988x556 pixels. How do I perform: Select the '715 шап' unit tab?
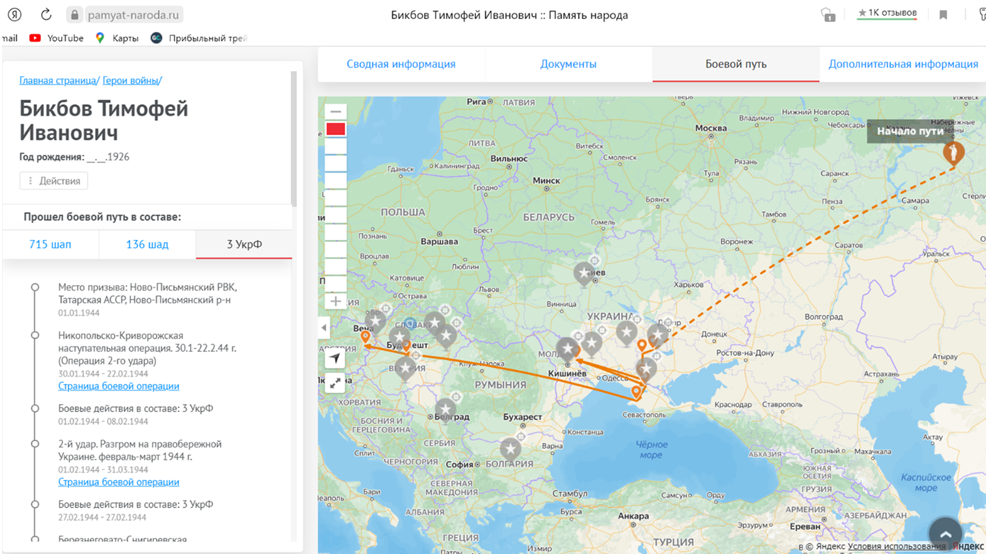pos(50,244)
